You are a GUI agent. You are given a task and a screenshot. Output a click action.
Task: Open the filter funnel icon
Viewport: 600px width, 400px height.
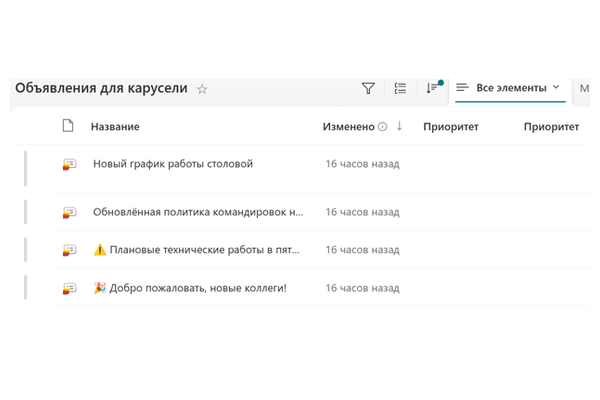[368, 88]
